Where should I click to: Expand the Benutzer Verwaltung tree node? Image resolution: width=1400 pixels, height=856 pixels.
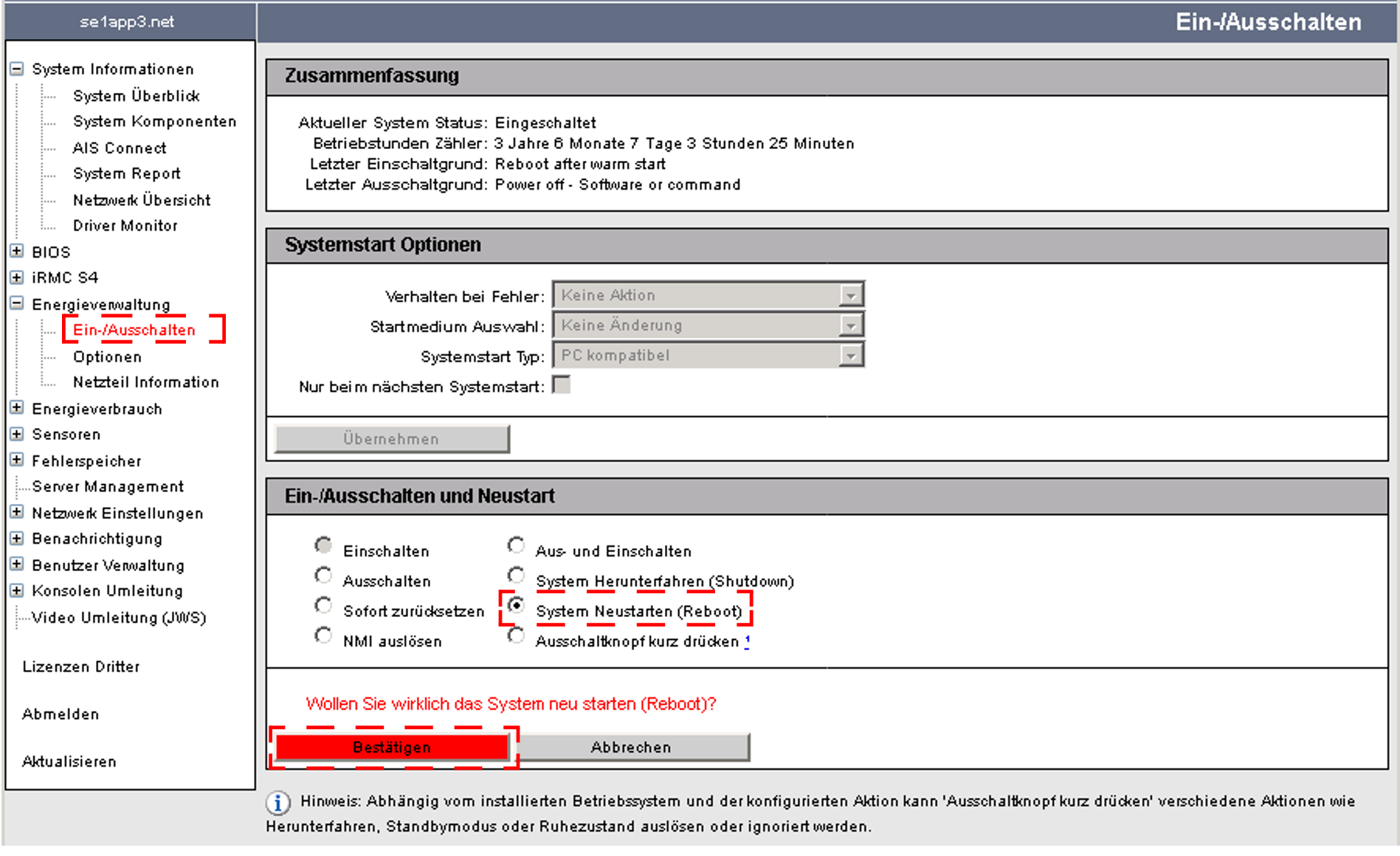click(16, 565)
